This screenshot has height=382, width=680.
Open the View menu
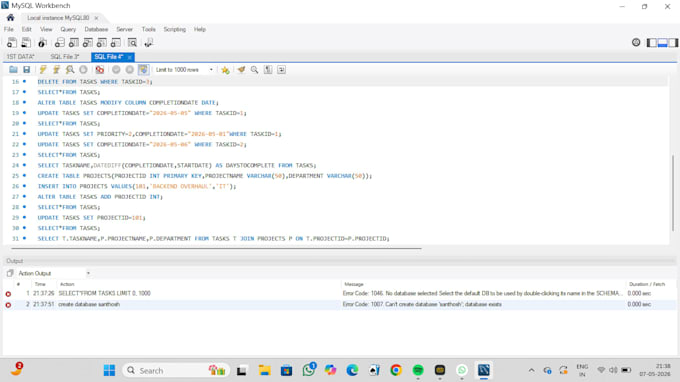tap(46, 29)
